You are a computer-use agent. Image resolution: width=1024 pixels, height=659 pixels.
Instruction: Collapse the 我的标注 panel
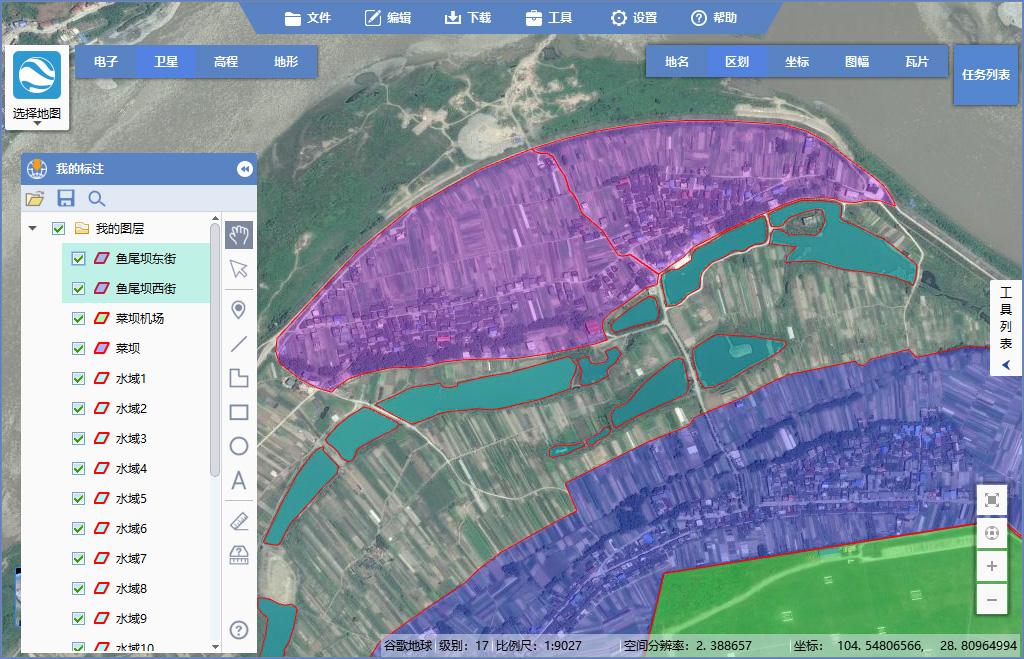point(244,169)
